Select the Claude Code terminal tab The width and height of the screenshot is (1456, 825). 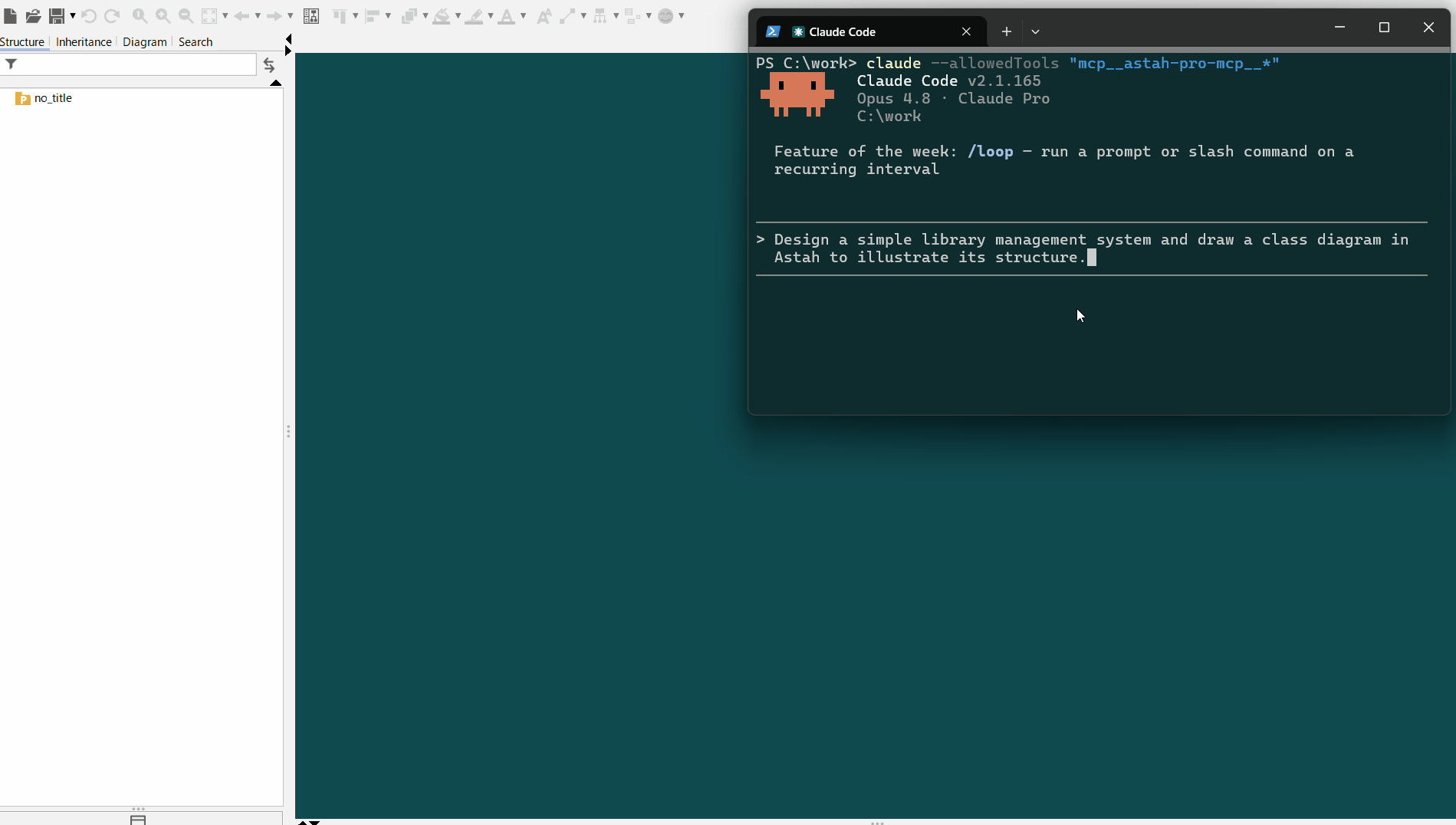click(x=872, y=31)
